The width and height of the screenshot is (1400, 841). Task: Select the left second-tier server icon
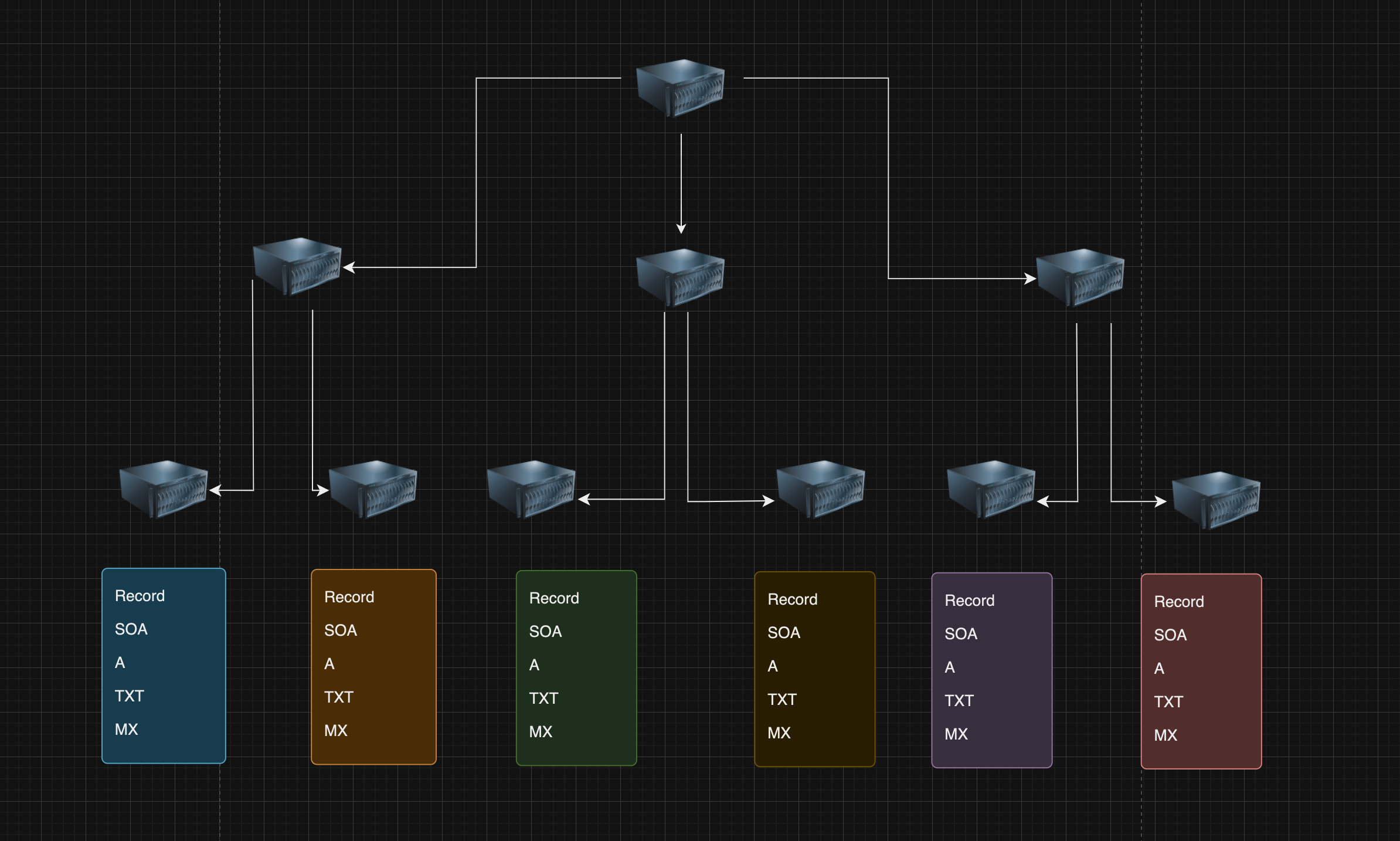coord(297,266)
